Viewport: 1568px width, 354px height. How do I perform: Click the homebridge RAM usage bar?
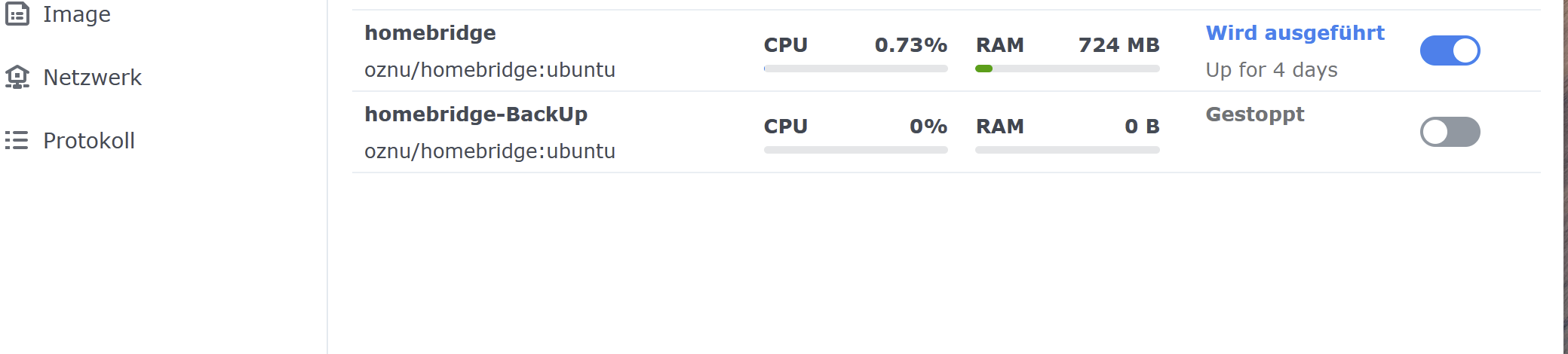pos(1067,69)
